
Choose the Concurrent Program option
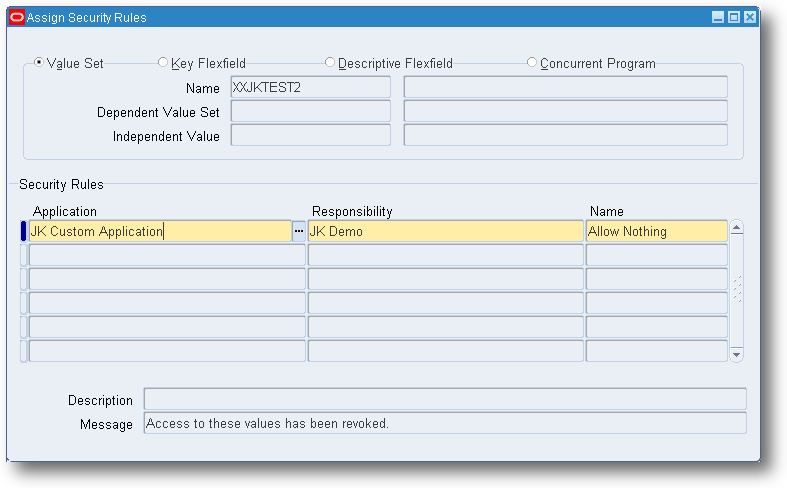click(x=532, y=62)
